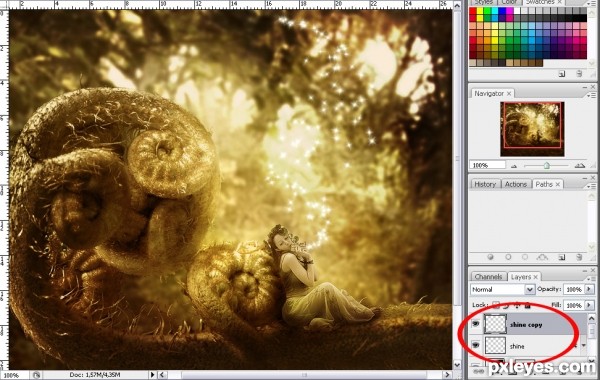Switch to the Channels tab
600x380 pixels.
pos(488,277)
